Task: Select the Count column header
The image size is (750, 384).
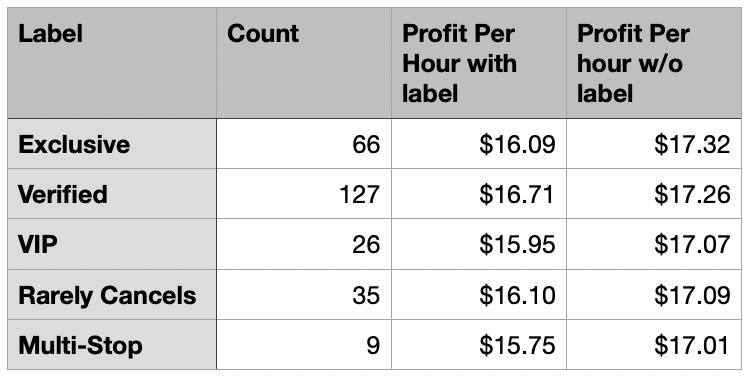Action: click(304, 63)
